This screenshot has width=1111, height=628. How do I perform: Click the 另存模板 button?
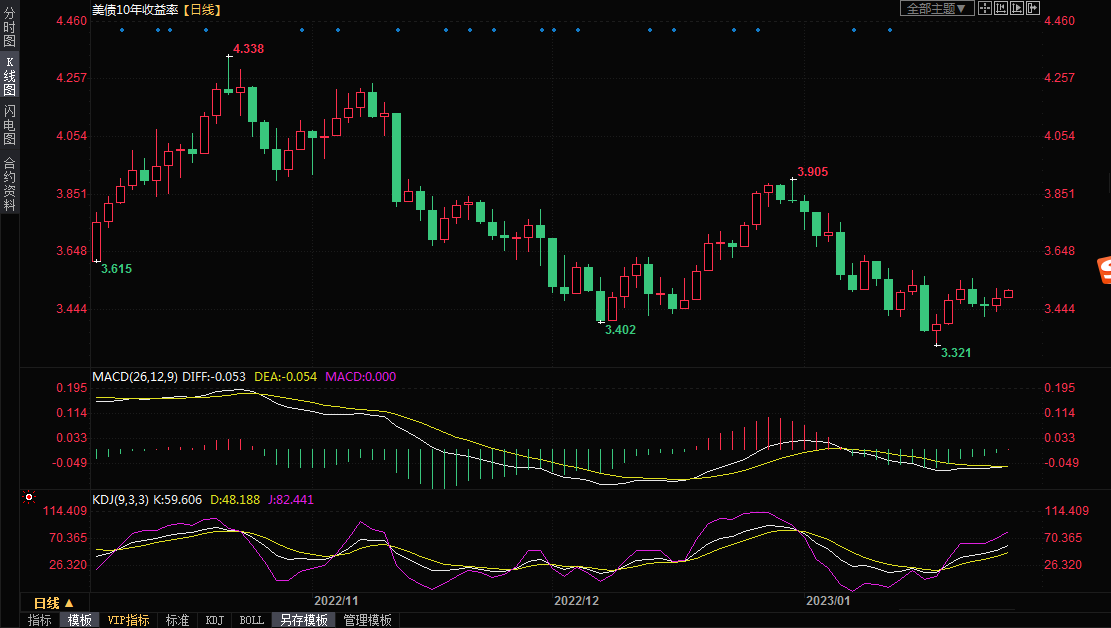click(303, 620)
